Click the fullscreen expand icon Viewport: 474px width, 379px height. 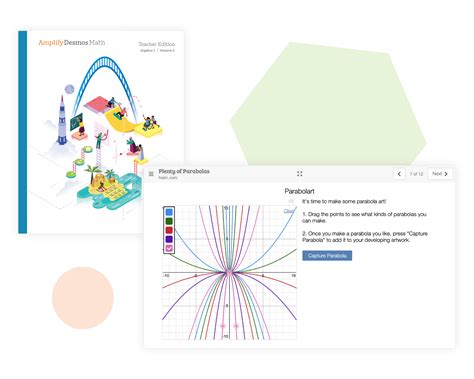click(300, 174)
